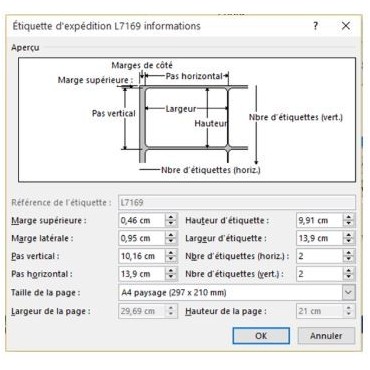Click the A4 paysage page size text

tap(174, 293)
